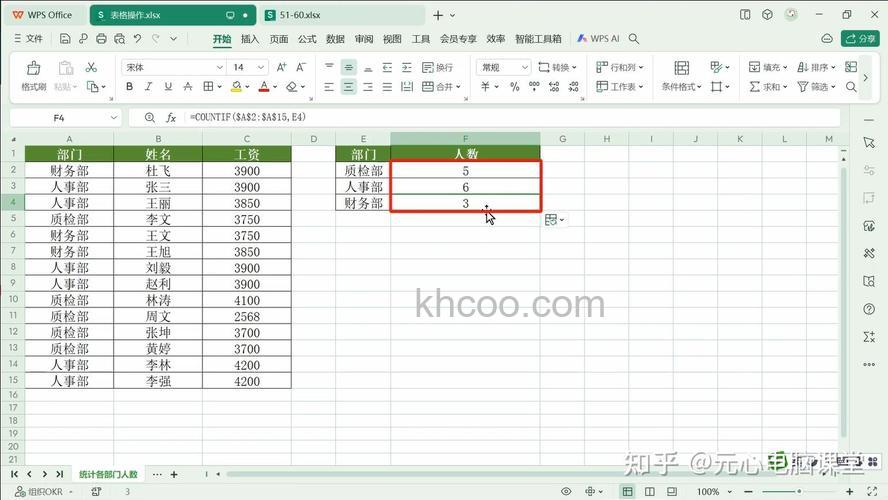The width and height of the screenshot is (888, 500).
Task: Click the cloud sync icon near Share
Action: point(827,39)
